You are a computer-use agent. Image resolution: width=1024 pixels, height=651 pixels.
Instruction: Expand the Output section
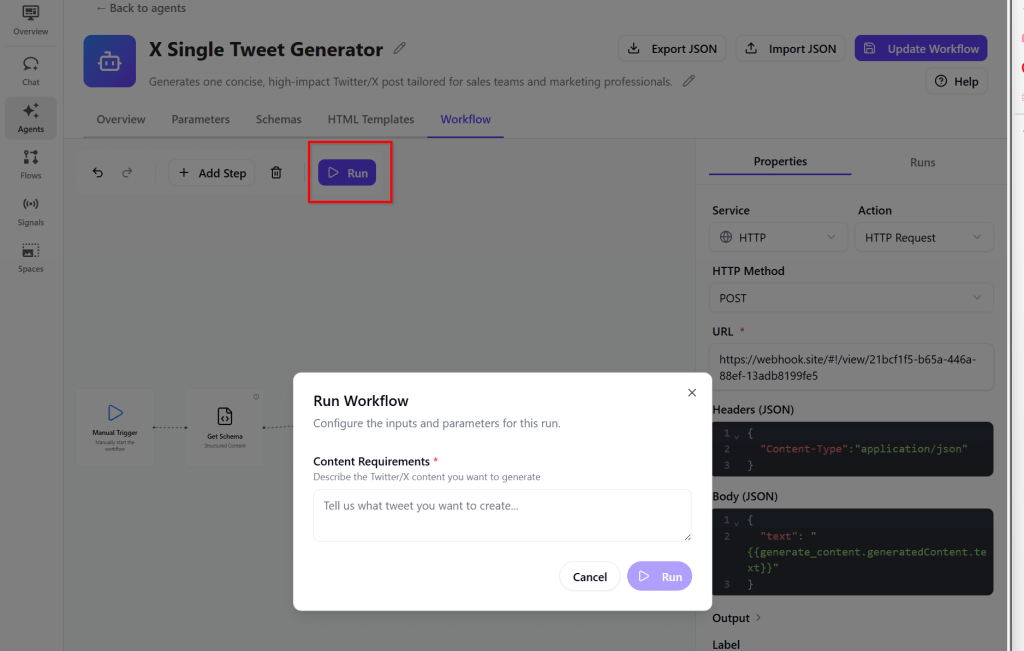(x=737, y=618)
